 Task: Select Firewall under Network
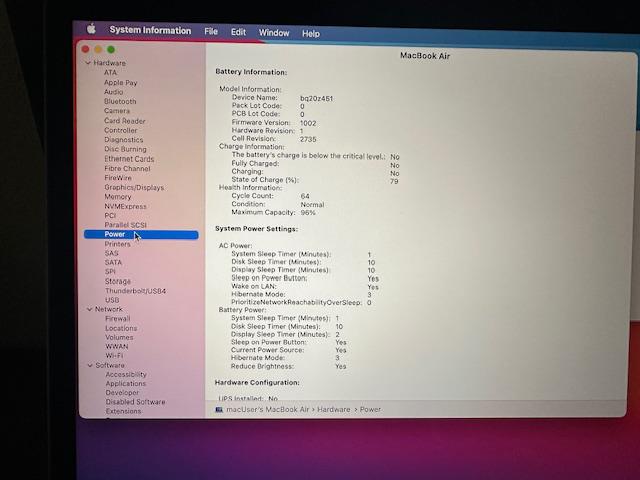point(118,318)
